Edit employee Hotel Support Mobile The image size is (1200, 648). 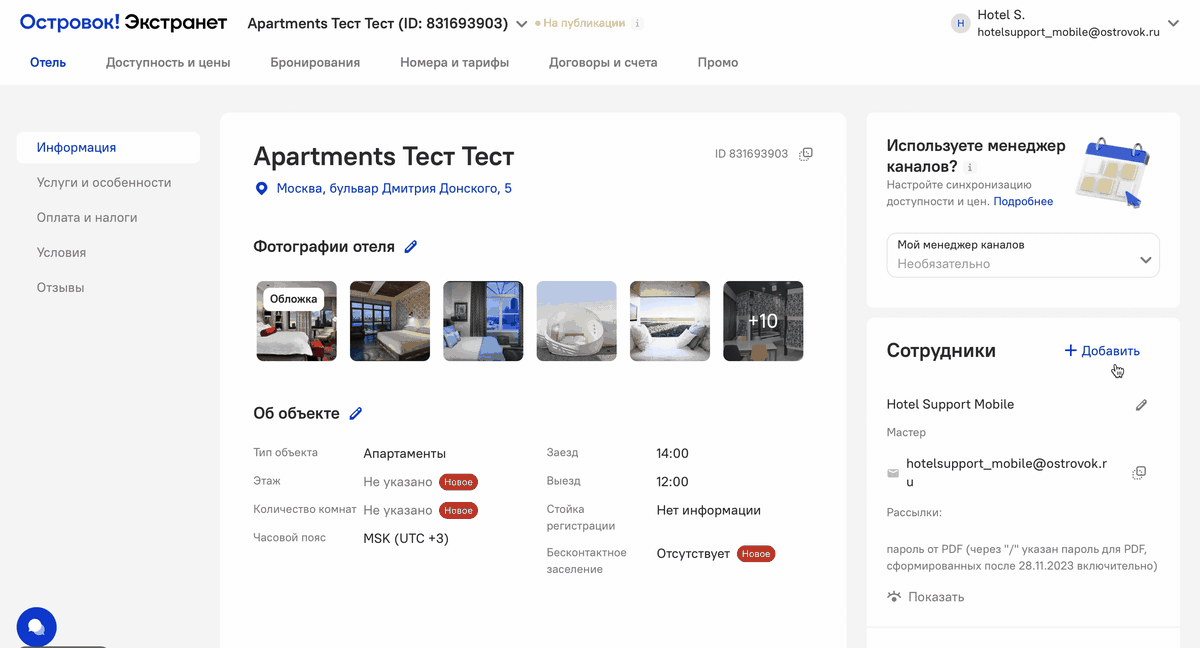(x=1141, y=405)
